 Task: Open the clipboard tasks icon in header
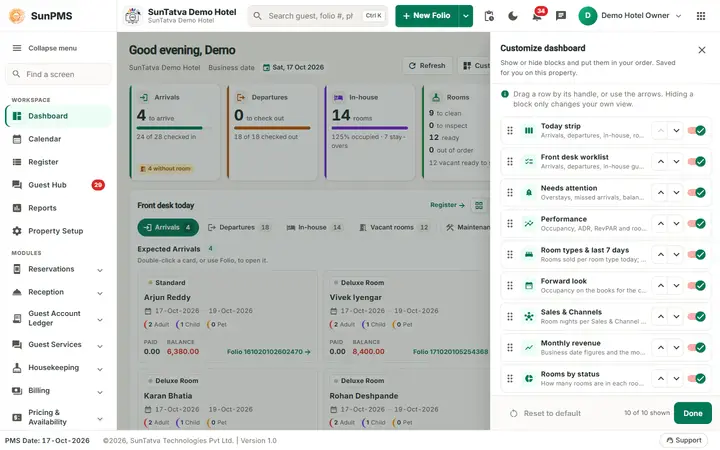point(489,16)
